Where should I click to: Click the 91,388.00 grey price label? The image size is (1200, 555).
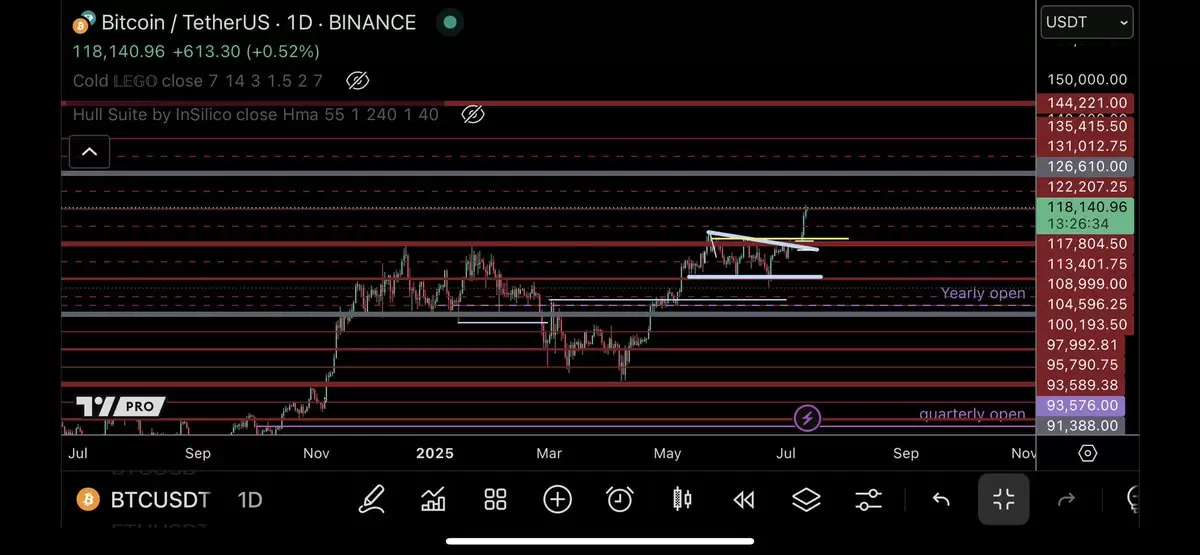coord(1081,426)
